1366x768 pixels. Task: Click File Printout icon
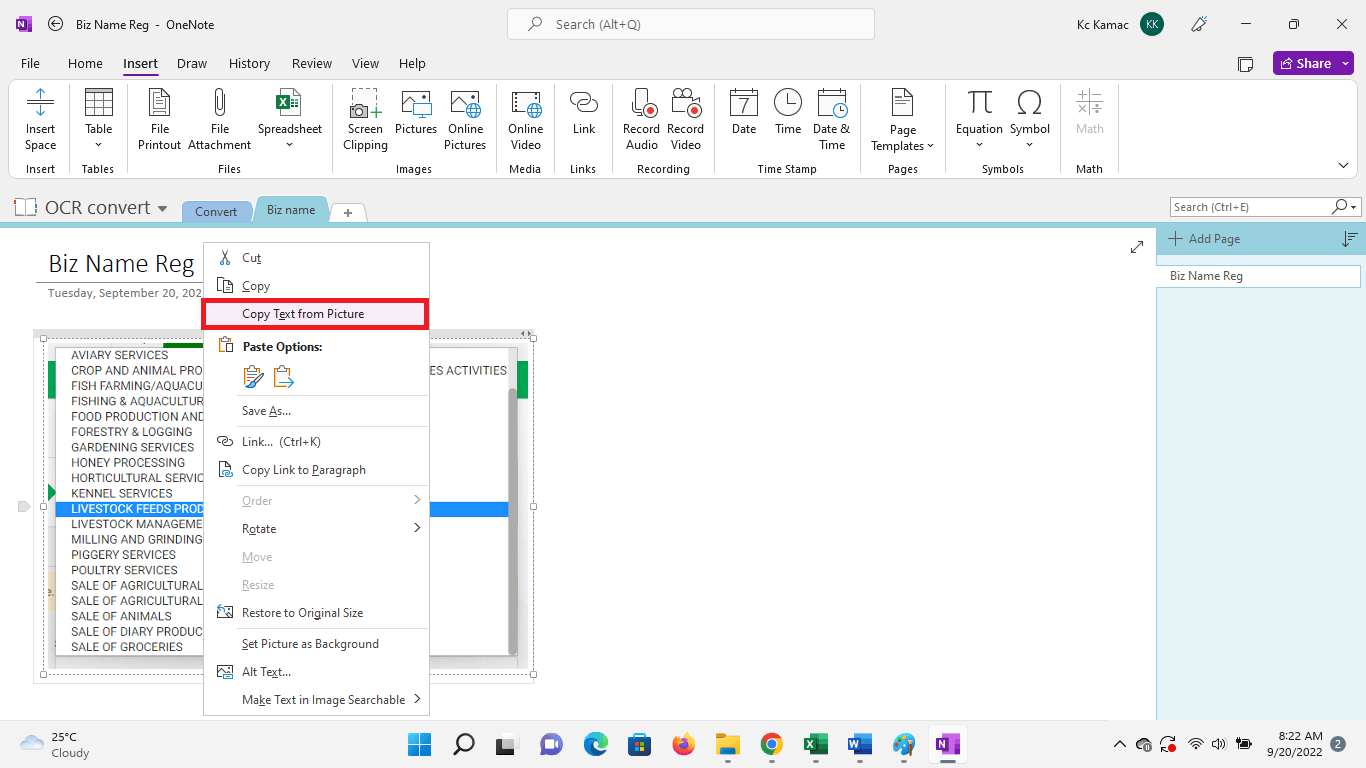click(159, 105)
